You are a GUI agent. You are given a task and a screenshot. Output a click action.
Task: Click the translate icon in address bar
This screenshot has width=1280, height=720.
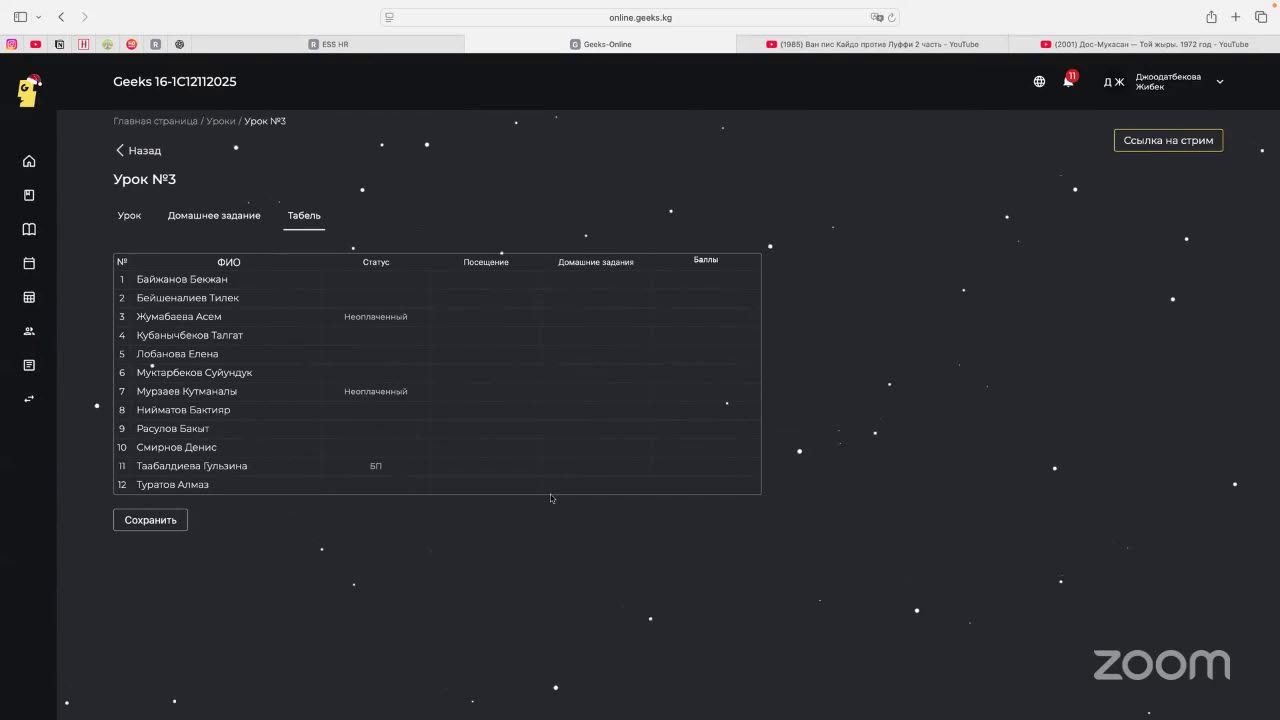[877, 17]
